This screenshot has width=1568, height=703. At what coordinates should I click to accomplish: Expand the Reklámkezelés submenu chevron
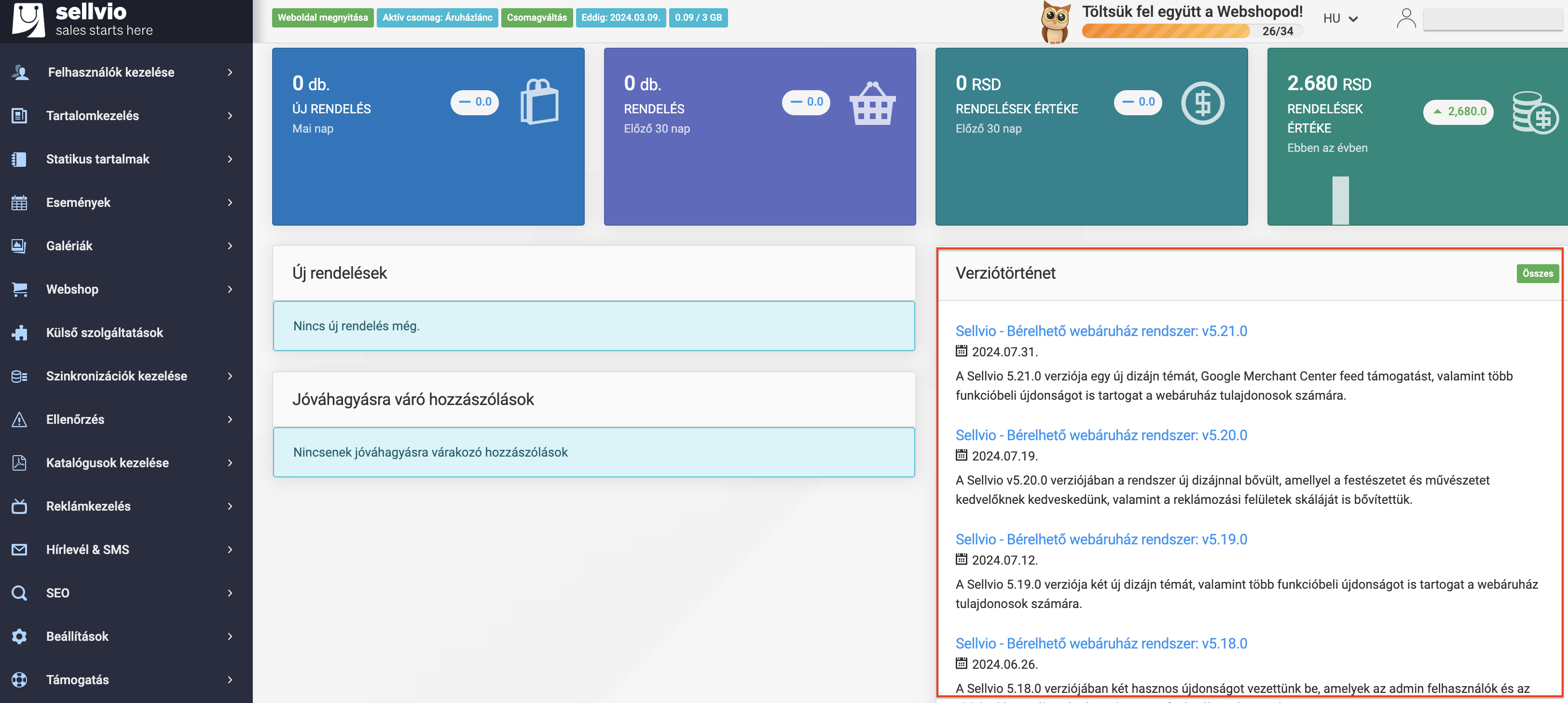coord(230,506)
